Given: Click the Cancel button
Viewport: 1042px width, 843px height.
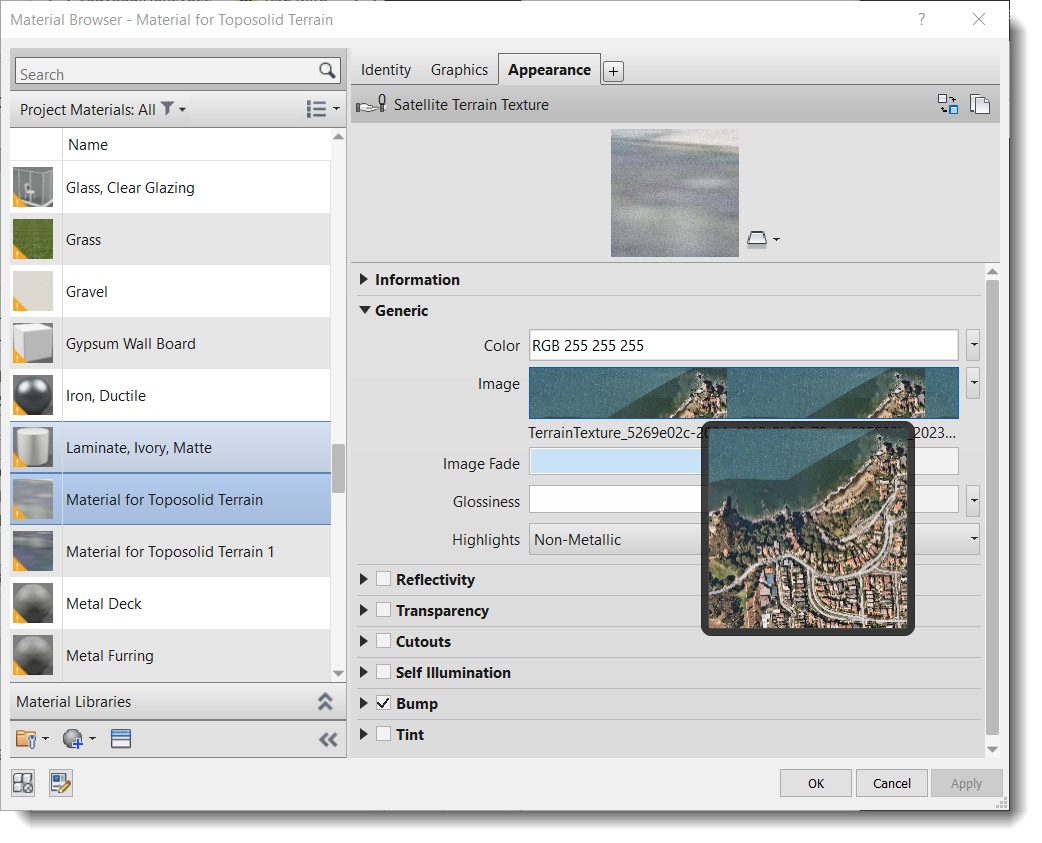Looking at the screenshot, I should pos(891,783).
